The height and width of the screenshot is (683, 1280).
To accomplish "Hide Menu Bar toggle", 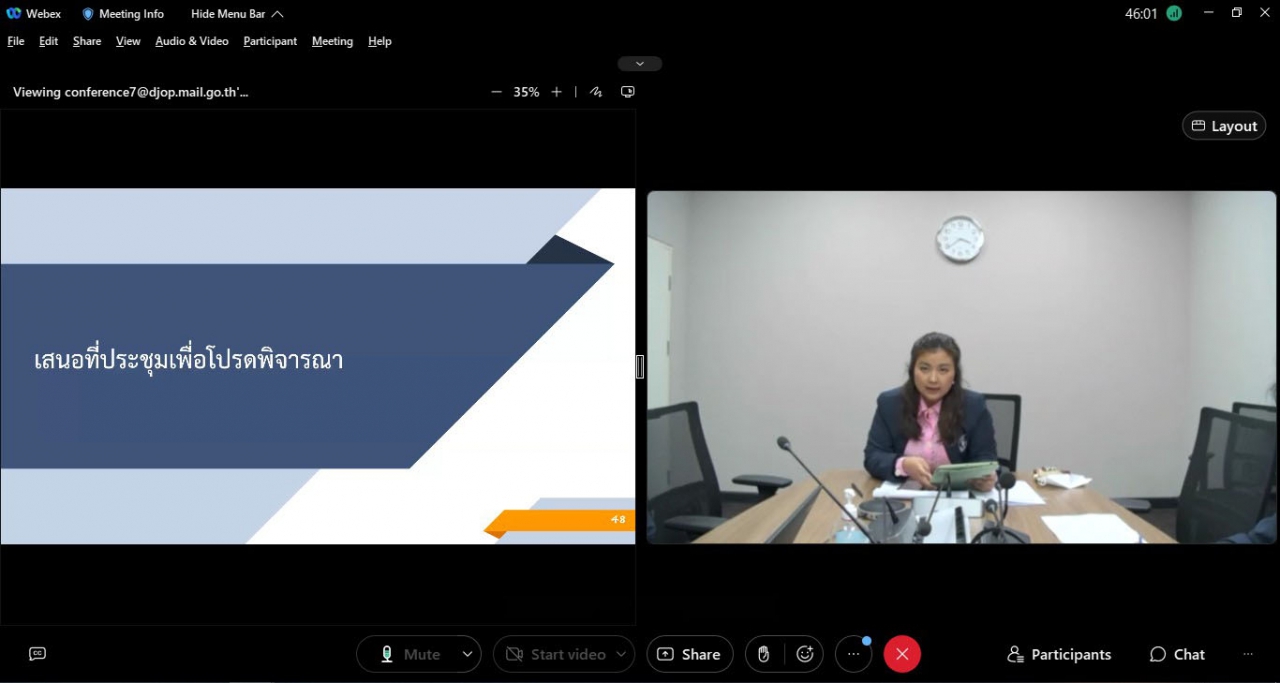I will pos(237,14).
